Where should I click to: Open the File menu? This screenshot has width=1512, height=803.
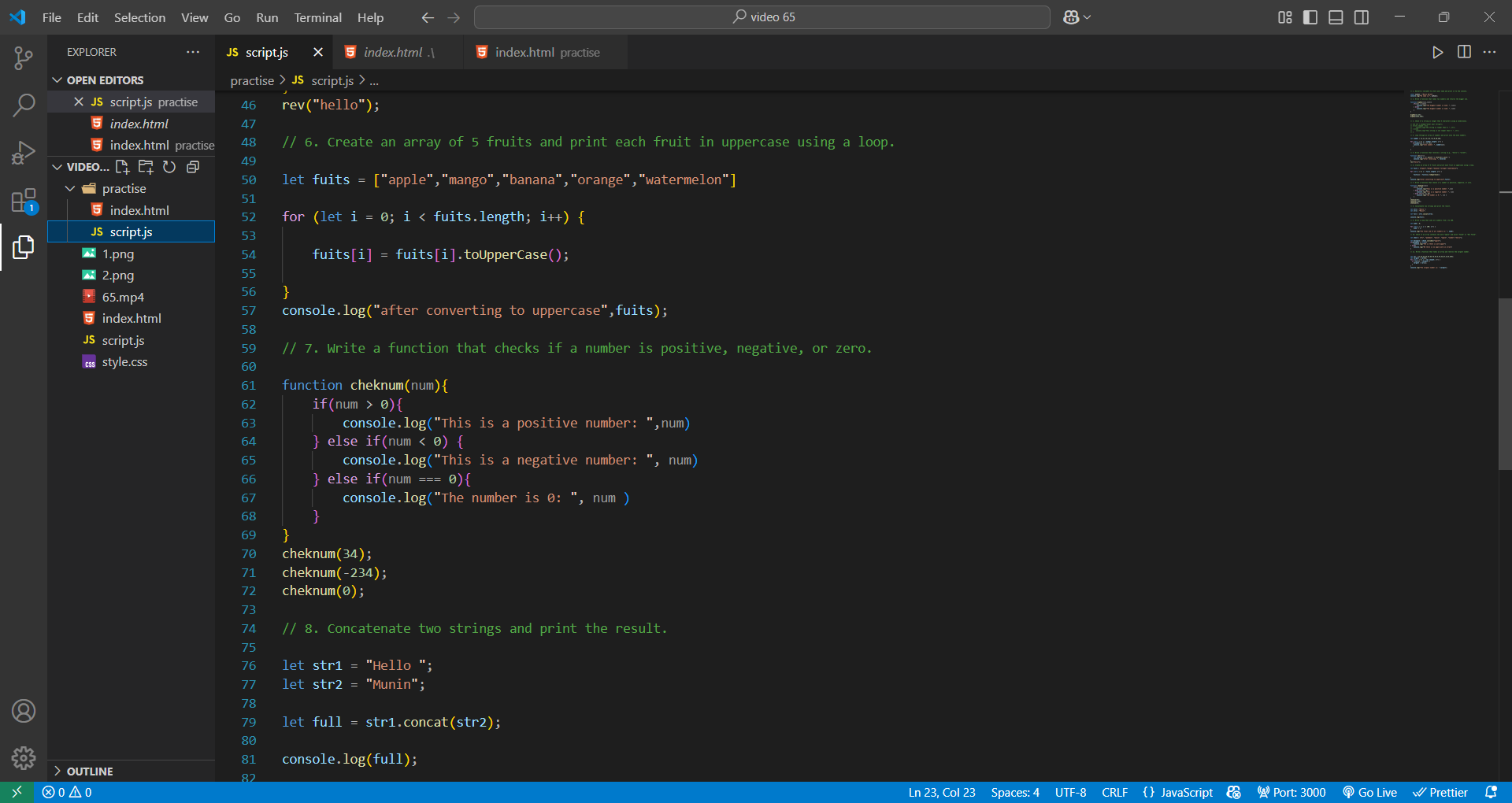click(52, 17)
